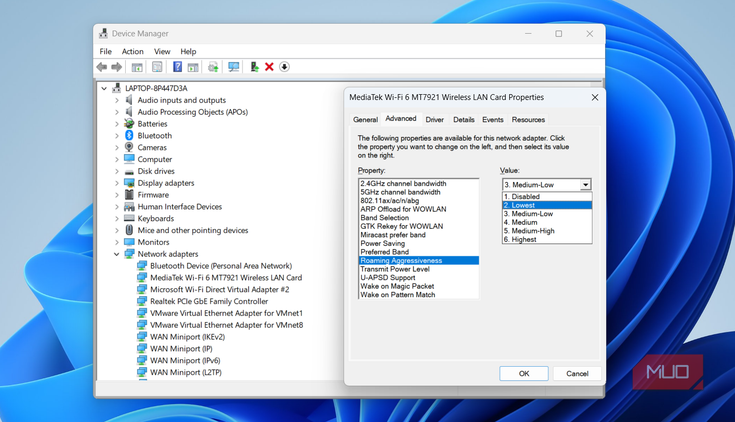This screenshot has height=422, width=735.
Task: Click the circled down-arrow Disable device icon
Action: click(284, 67)
